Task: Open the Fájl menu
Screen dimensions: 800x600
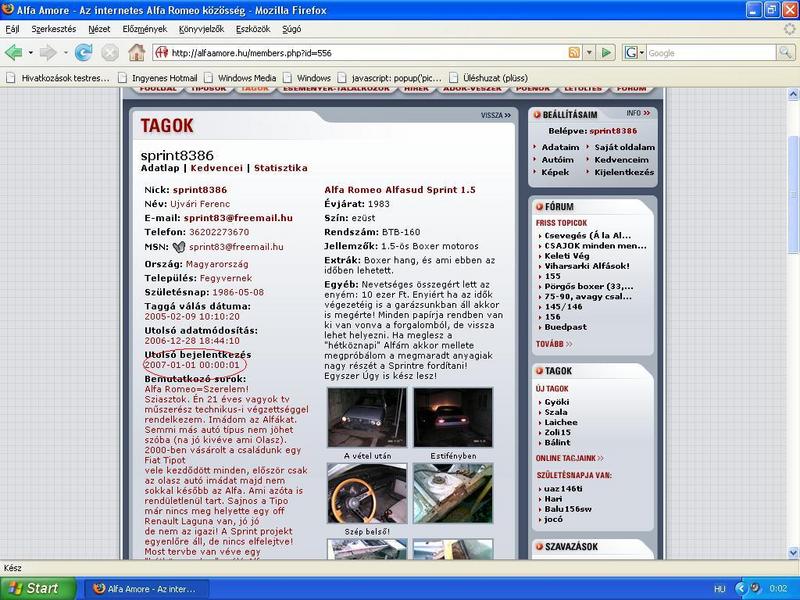Action: point(12,29)
